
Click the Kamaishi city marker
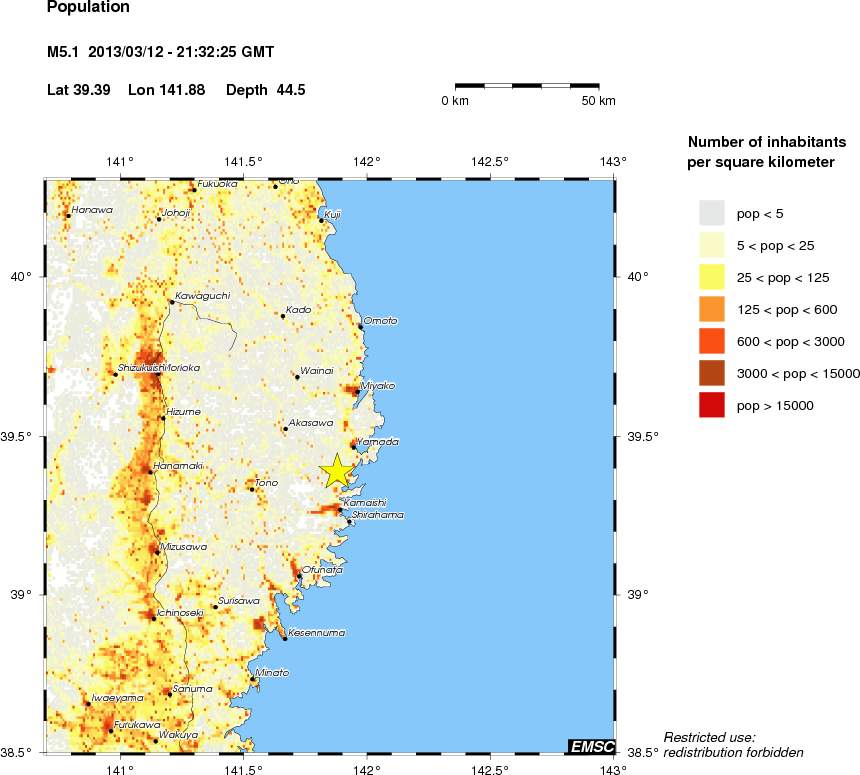pyautogui.click(x=339, y=509)
